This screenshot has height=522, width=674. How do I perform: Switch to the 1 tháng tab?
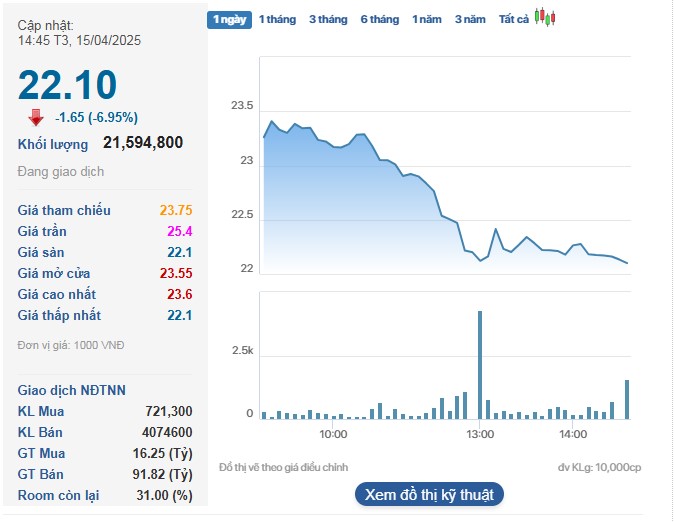pyautogui.click(x=277, y=19)
